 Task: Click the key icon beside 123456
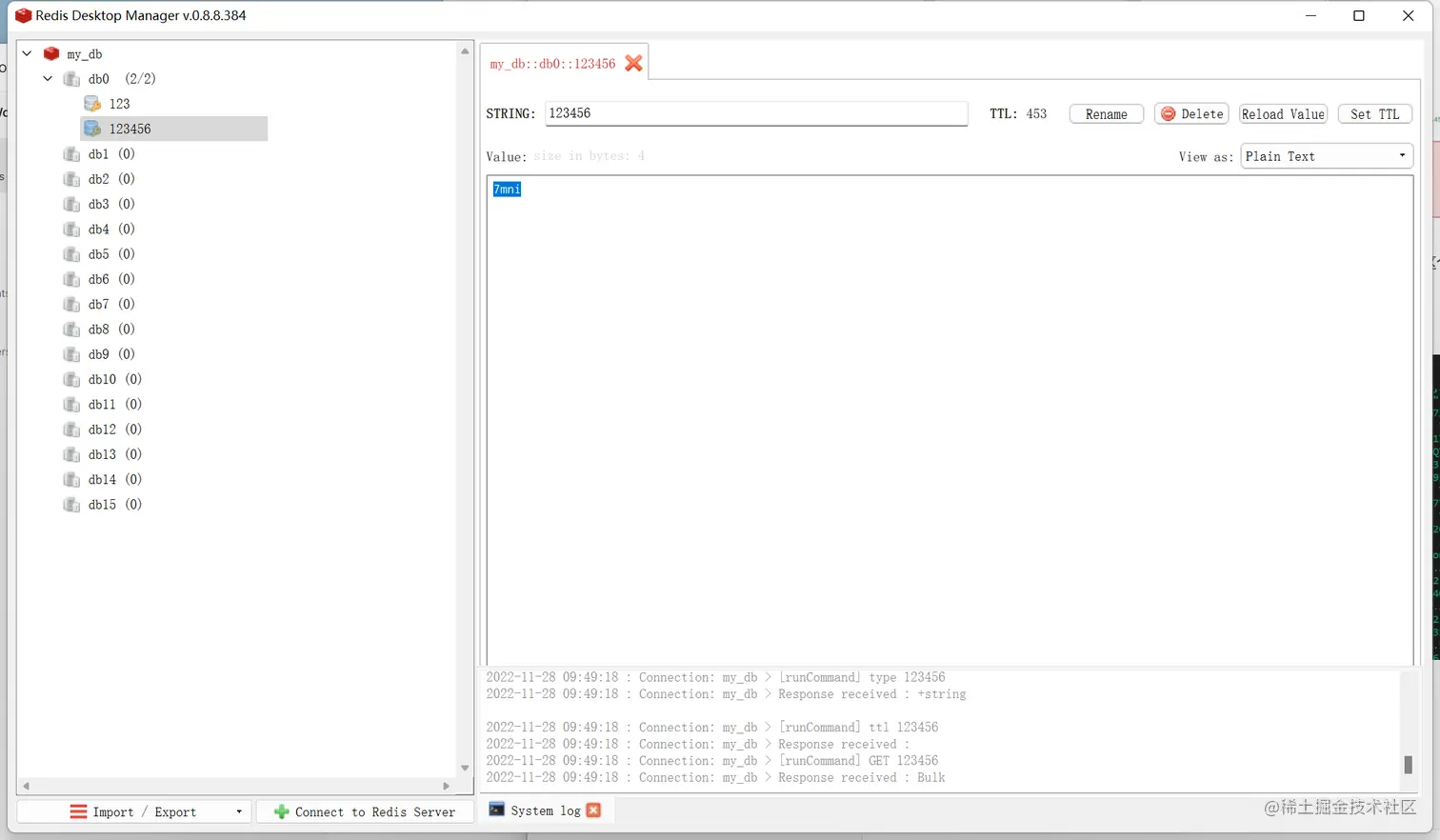(92, 129)
